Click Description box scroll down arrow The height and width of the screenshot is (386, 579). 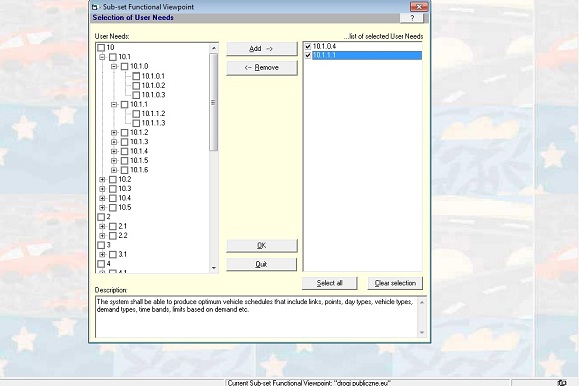point(422,333)
